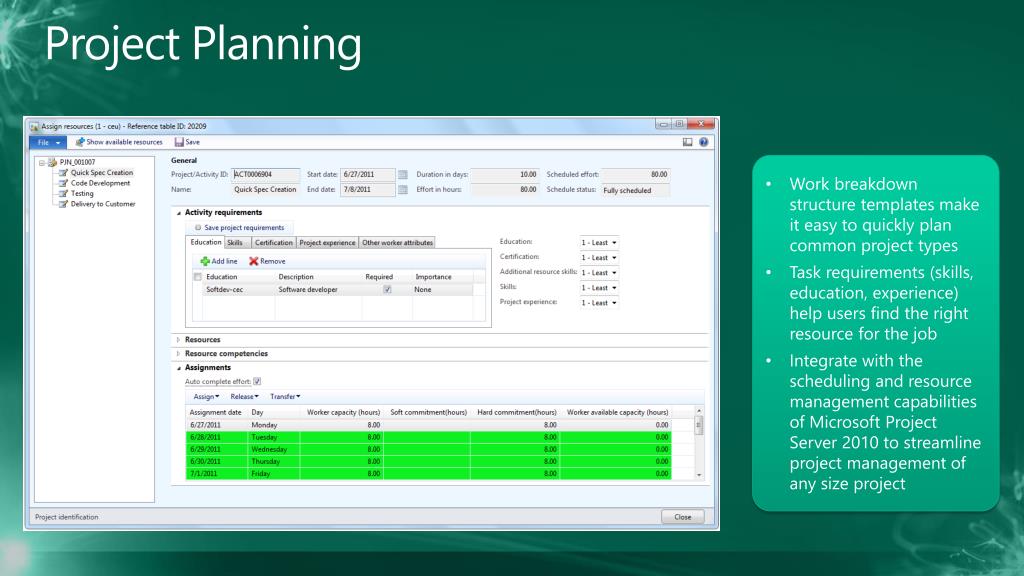The height and width of the screenshot is (576, 1024).
Task: Click the PJN_001007 project folder icon
Action: coord(52,162)
